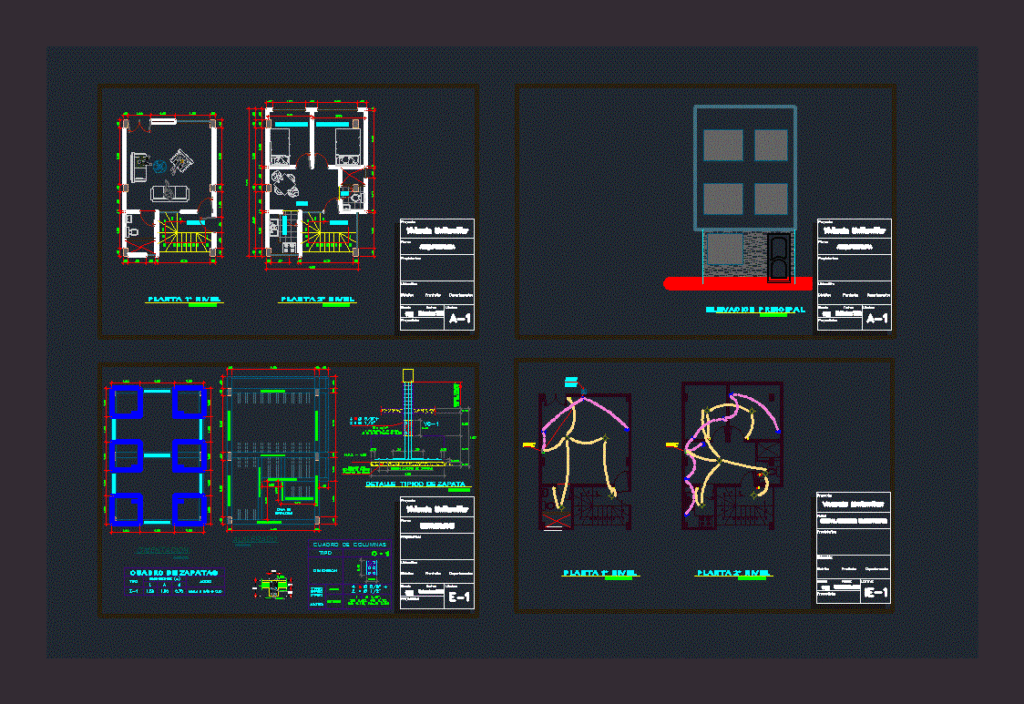Select the top-left blue footing in foundation plan
Image resolution: width=1024 pixels, height=704 pixels.
[x=126, y=402]
